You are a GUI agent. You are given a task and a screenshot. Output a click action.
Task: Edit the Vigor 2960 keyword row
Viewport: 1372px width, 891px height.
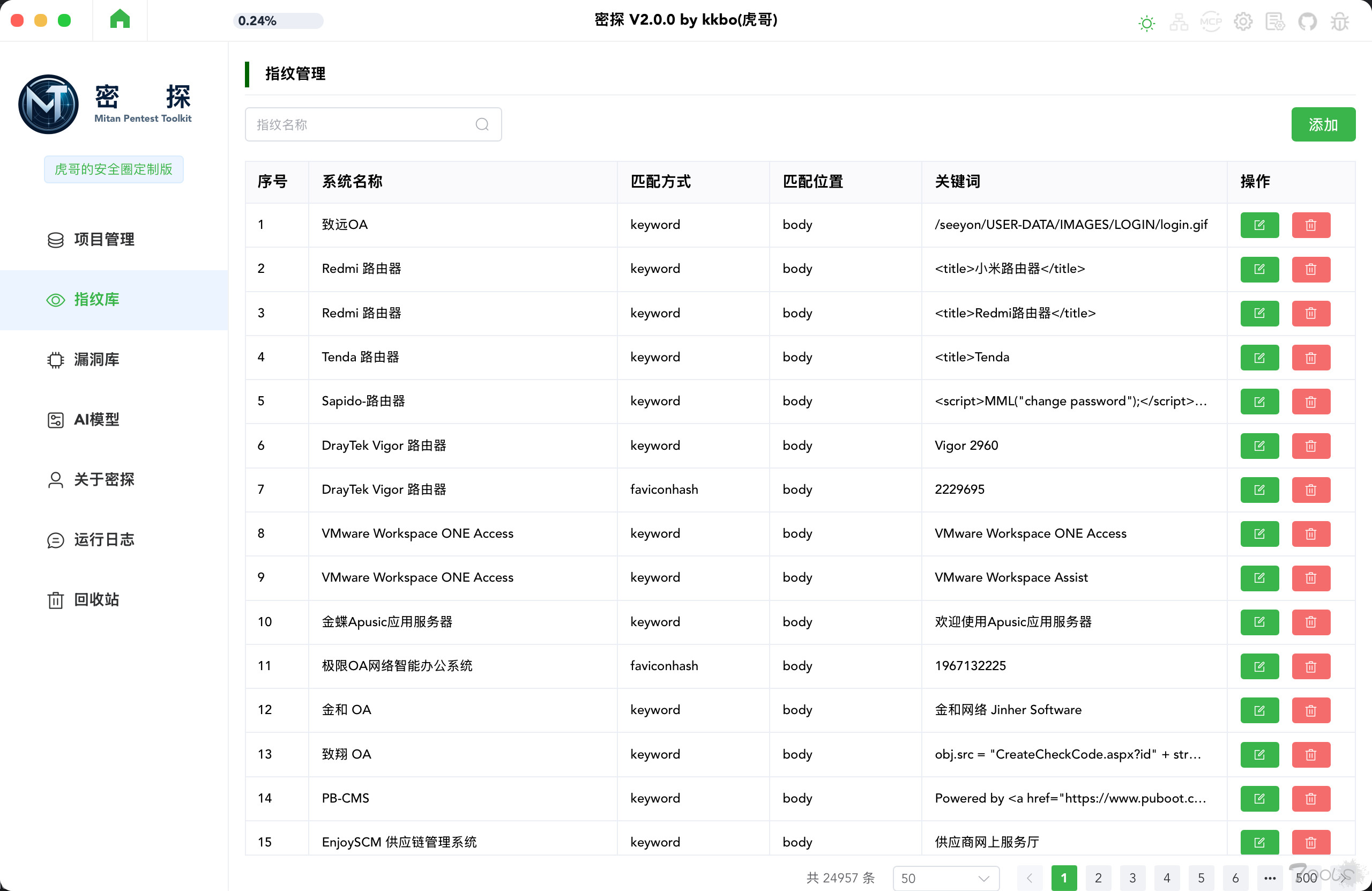(1259, 446)
